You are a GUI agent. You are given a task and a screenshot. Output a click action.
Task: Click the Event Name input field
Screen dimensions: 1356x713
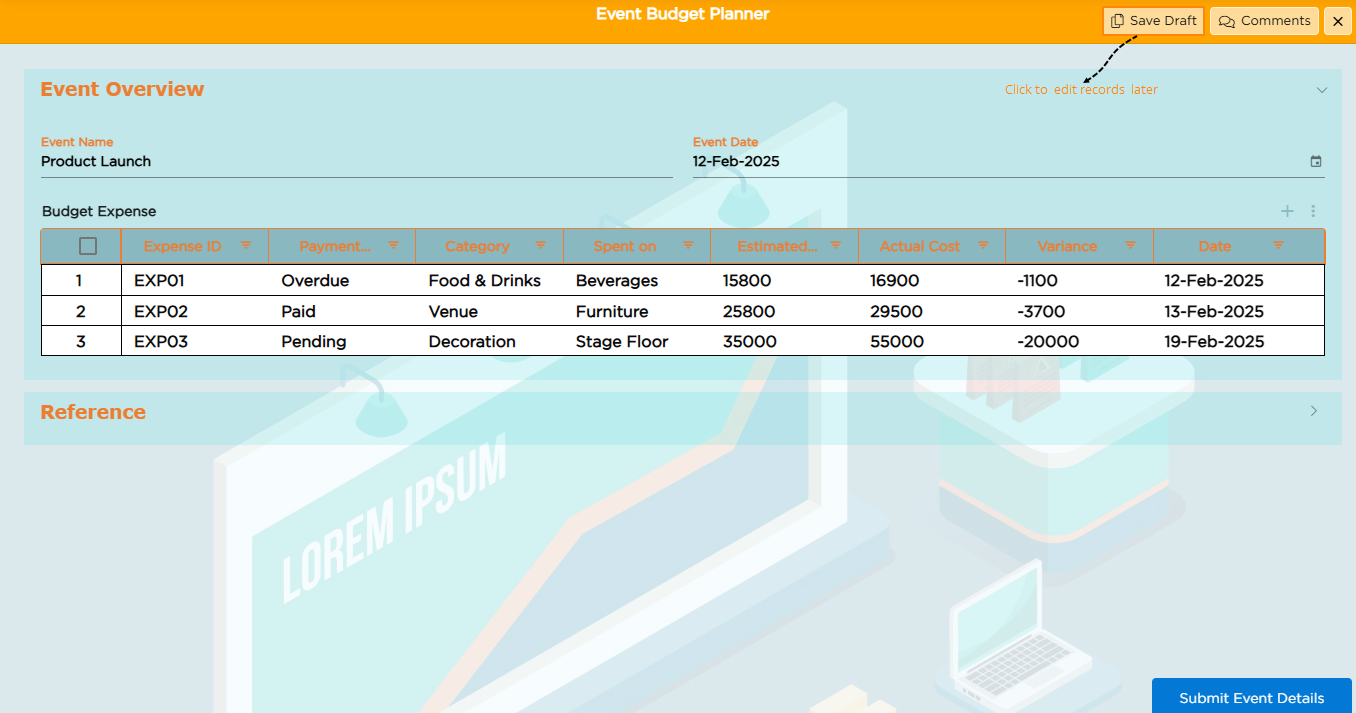click(356, 162)
